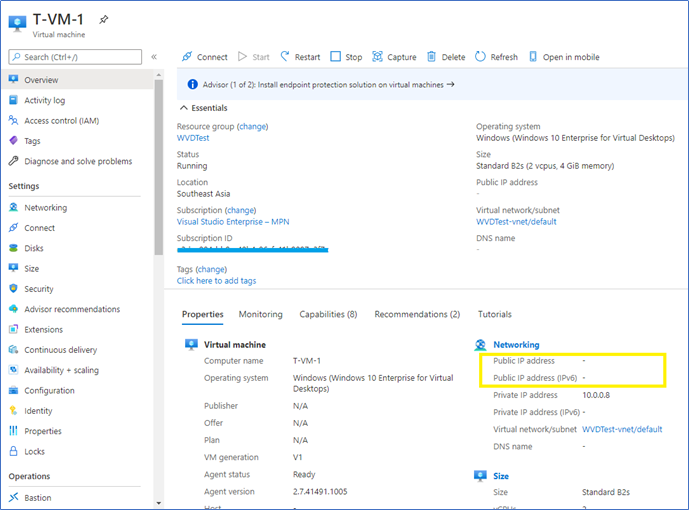Open the Recommendations (2) tab

coord(417,315)
